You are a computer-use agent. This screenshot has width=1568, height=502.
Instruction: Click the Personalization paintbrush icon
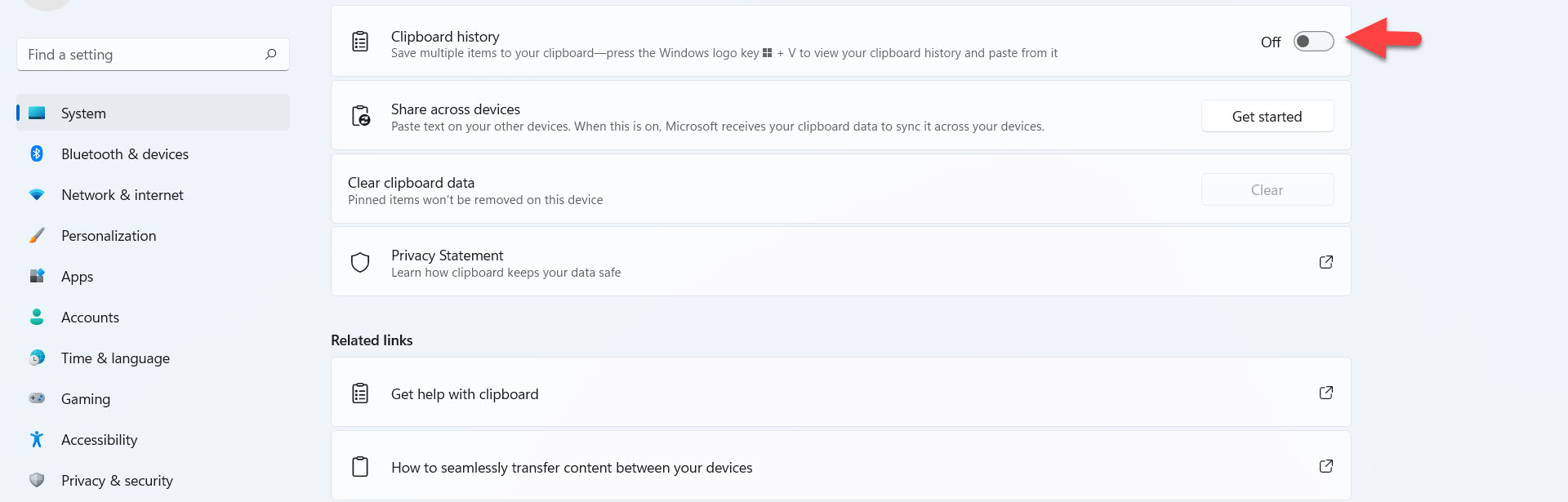[x=37, y=236]
